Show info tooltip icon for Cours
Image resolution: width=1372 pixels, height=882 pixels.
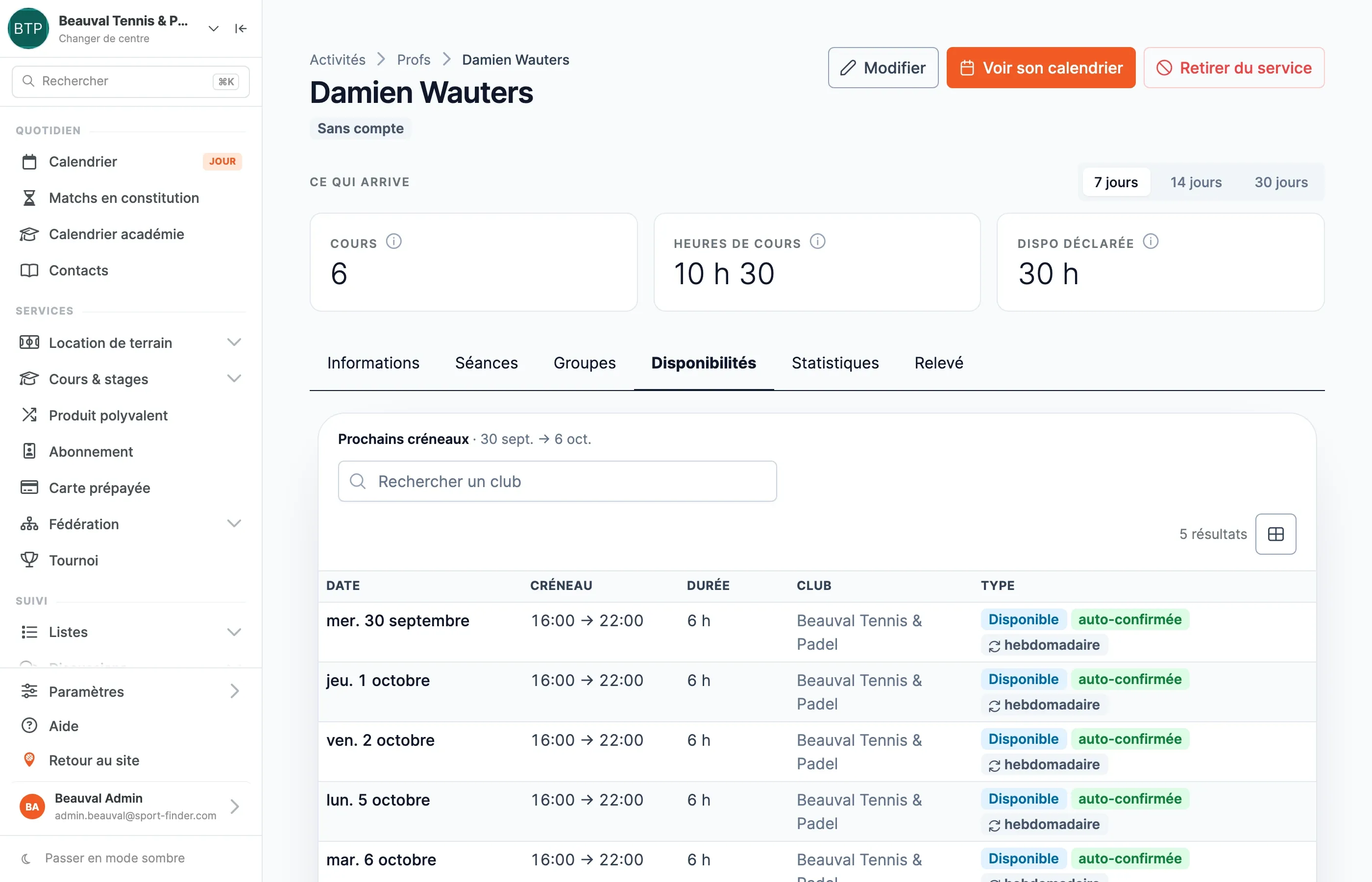pyautogui.click(x=394, y=242)
